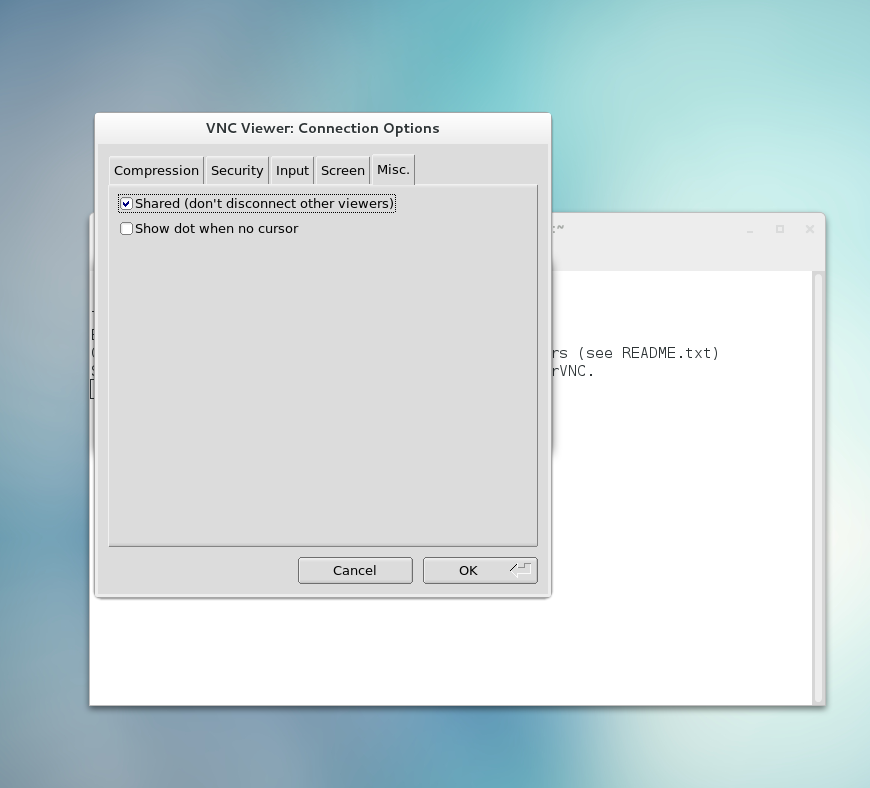
Task: Minimize the background terminal window
Action: click(x=750, y=229)
